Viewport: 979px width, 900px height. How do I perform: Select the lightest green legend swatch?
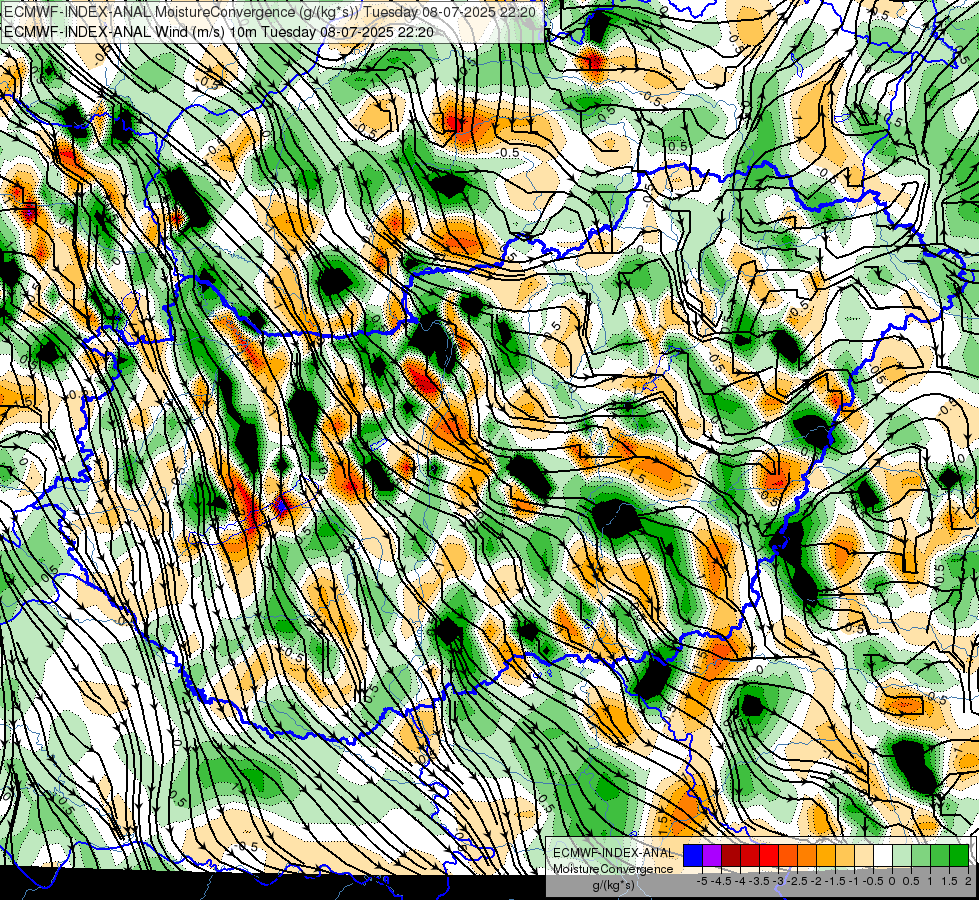coord(902,855)
